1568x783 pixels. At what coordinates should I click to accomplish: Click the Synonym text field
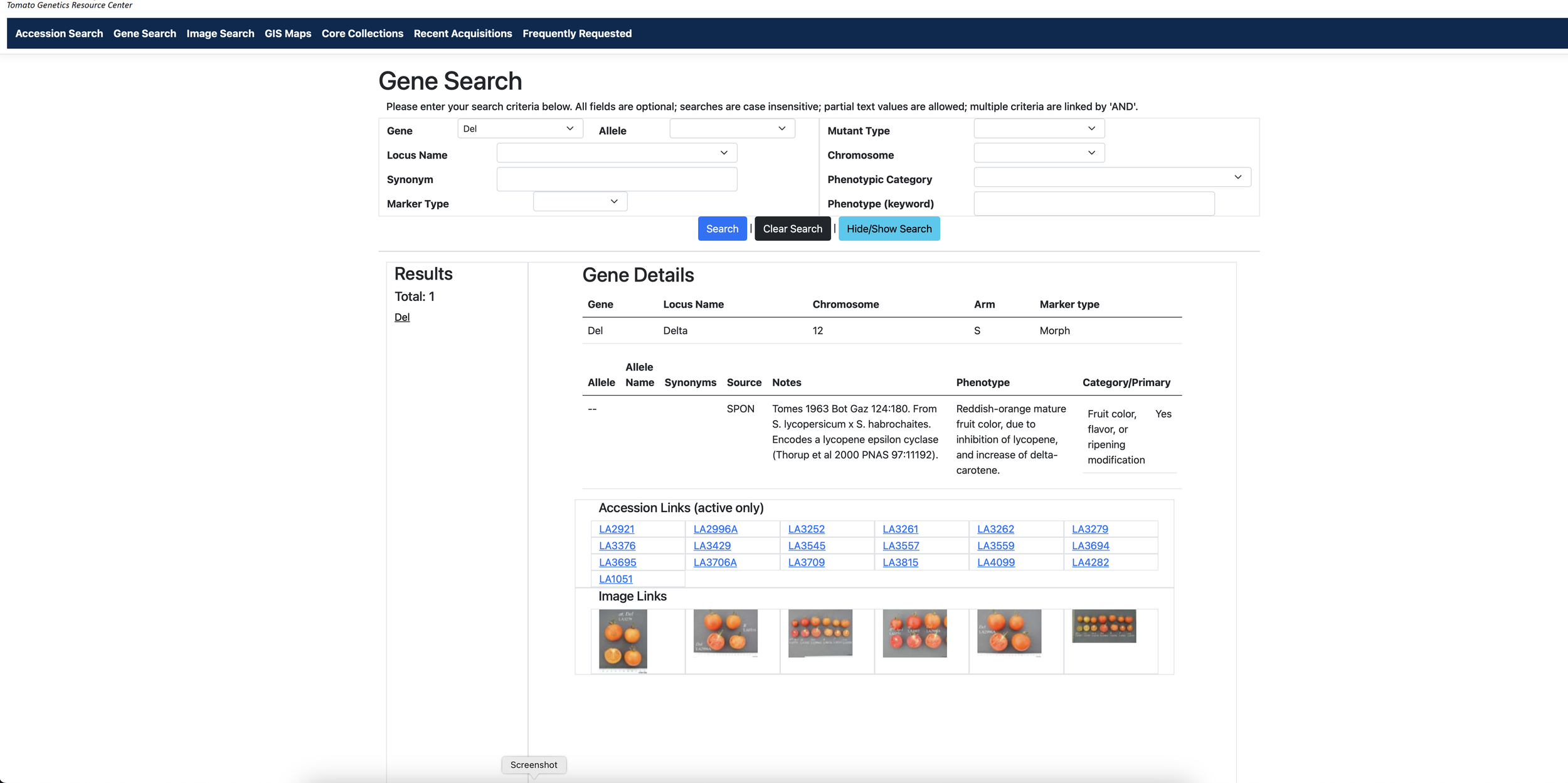[616, 179]
